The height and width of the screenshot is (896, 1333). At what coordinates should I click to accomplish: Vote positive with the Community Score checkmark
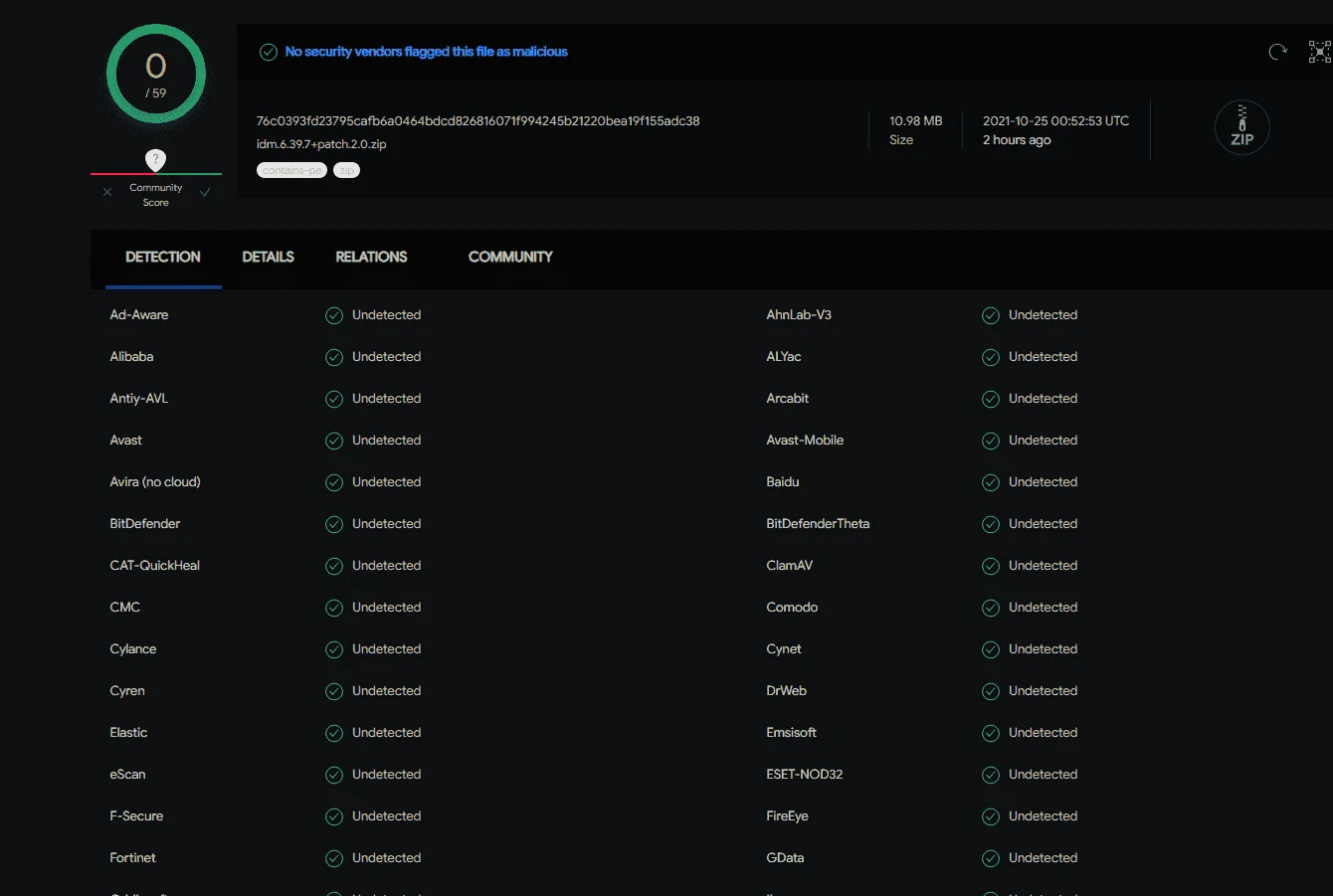point(205,192)
